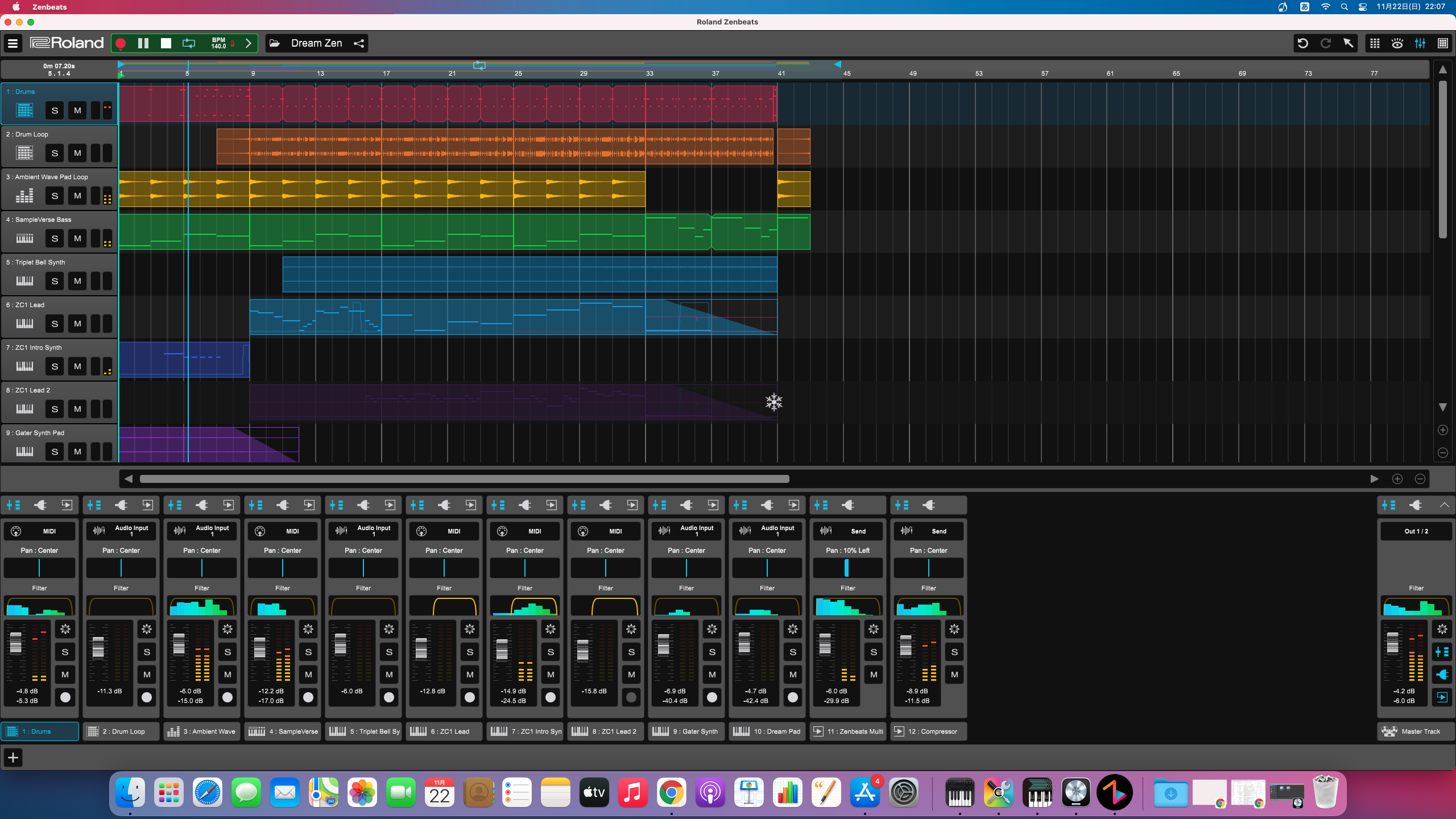
Task: Redo the last undone action
Action: point(1326,43)
